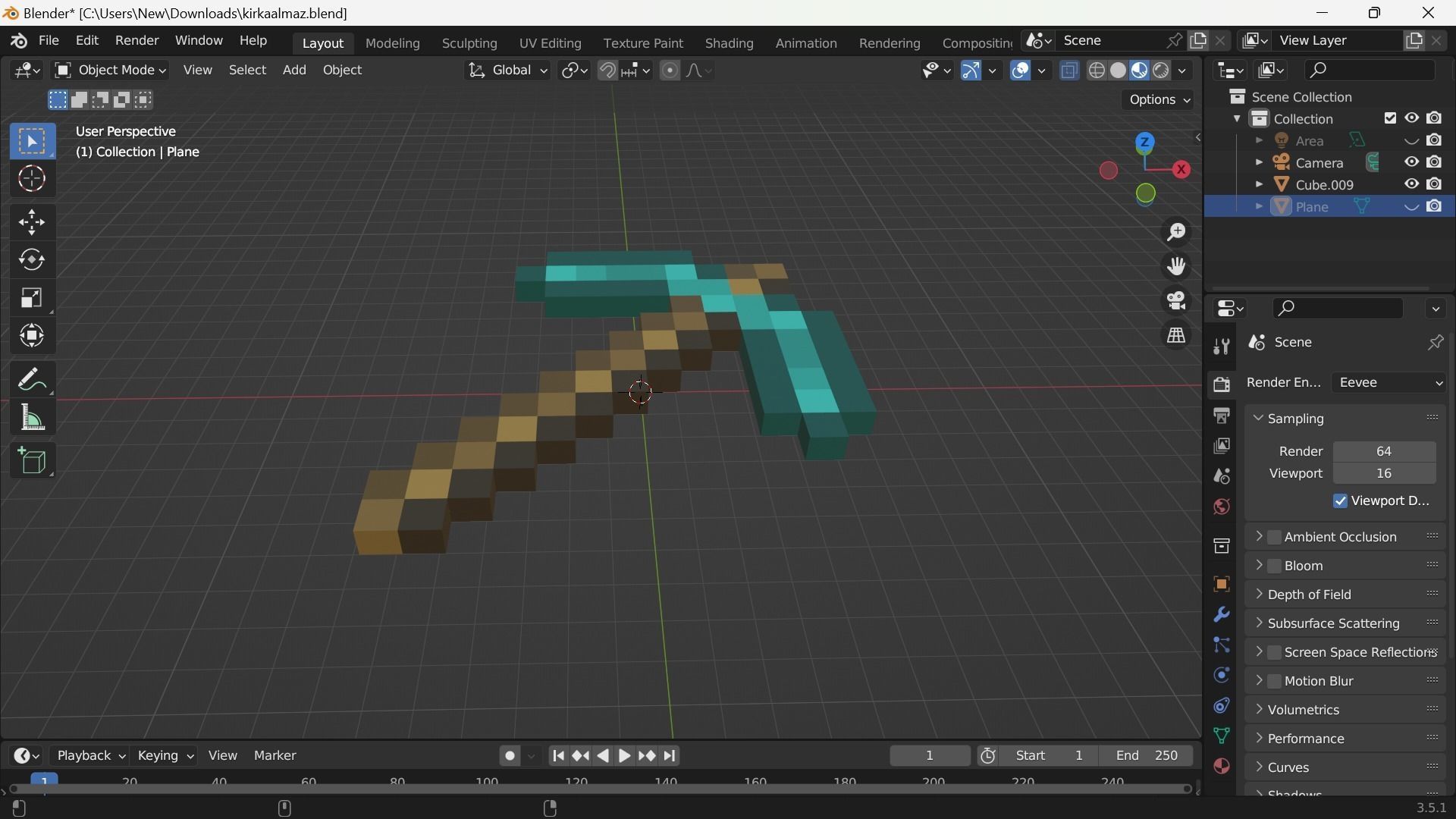Open the Object Mode dropdown
Viewport: 1456px width, 819px height.
point(111,70)
